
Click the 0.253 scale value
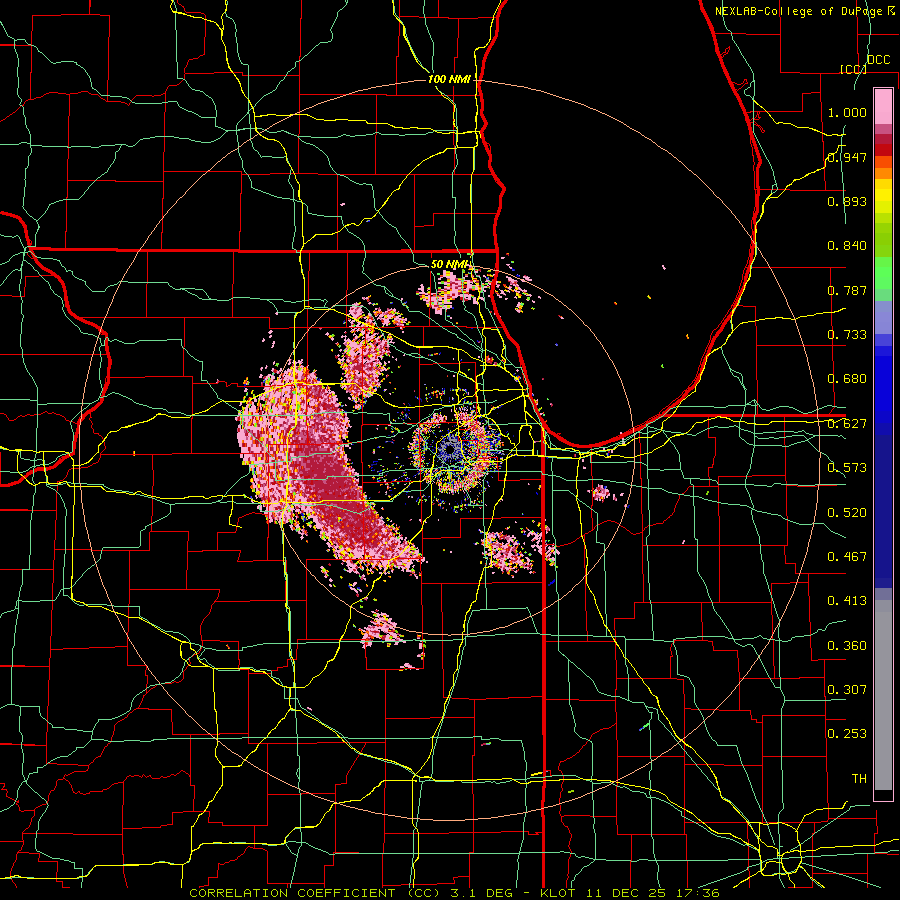[847, 734]
